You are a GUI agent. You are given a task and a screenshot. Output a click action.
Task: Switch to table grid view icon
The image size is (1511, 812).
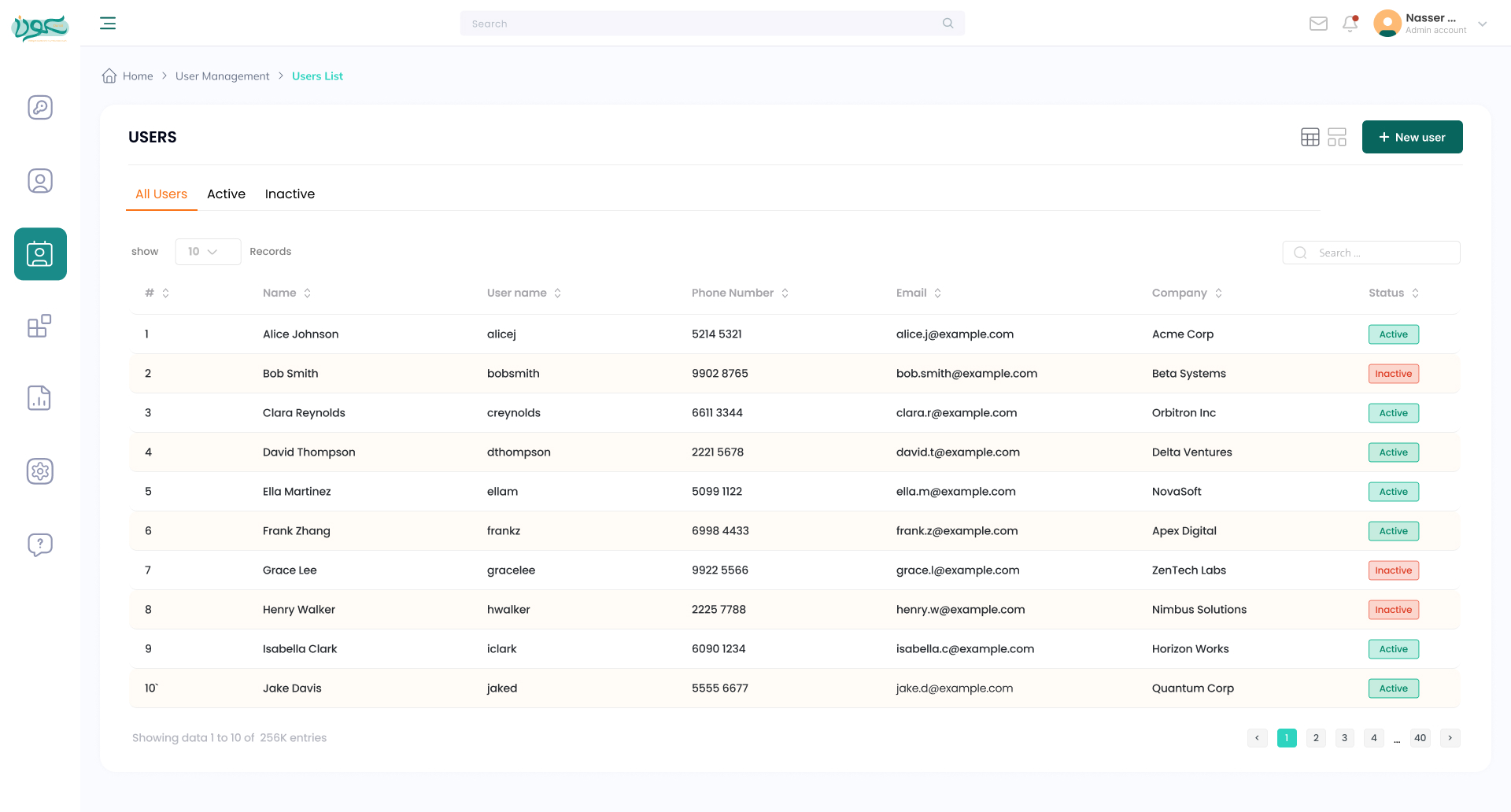click(1310, 137)
